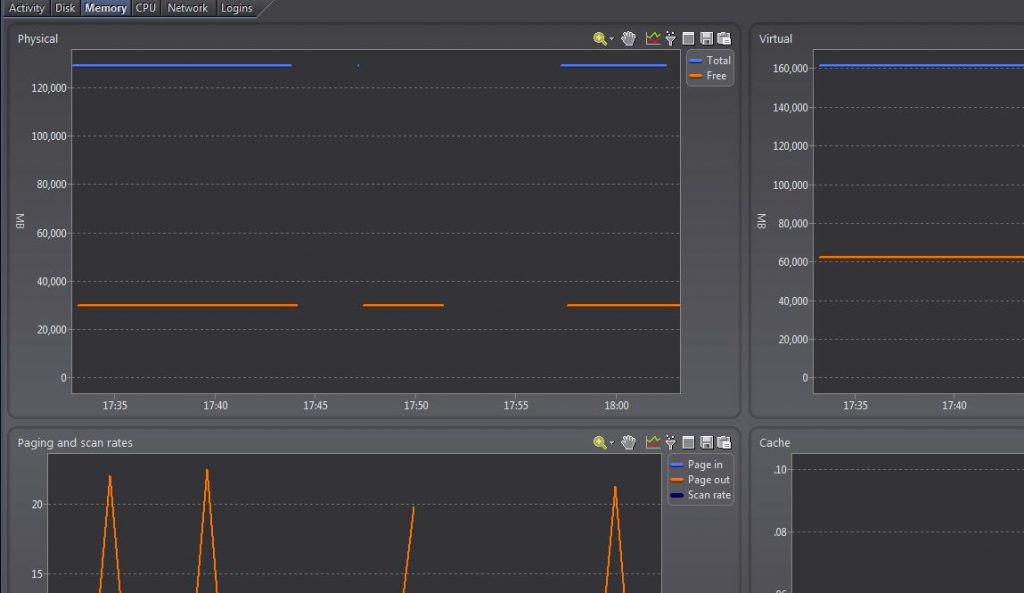
Task: Save the Physical chart with floppy icon
Action: (x=706, y=39)
